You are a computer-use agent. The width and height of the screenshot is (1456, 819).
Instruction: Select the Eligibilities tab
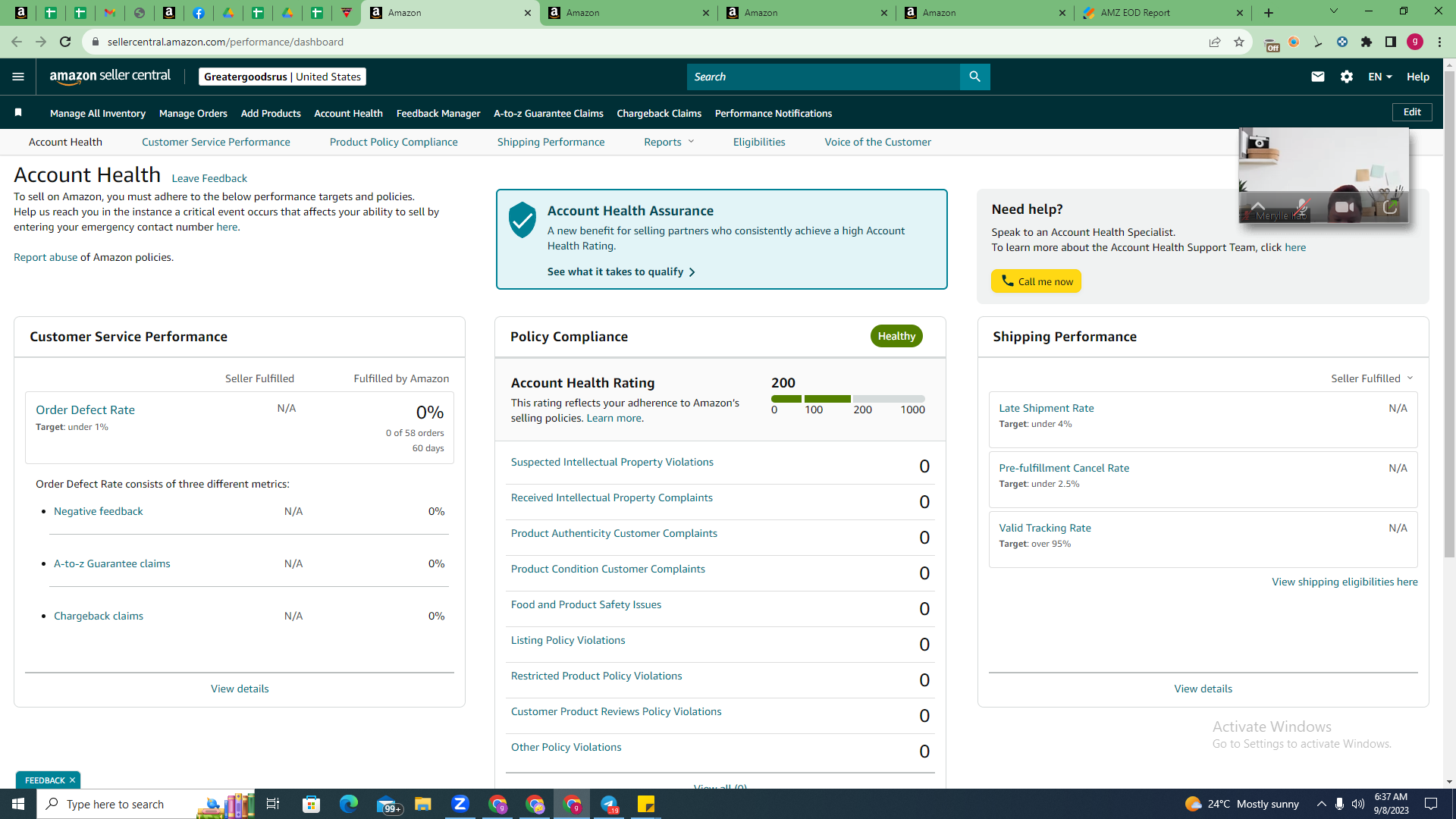click(x=759, y=142)
